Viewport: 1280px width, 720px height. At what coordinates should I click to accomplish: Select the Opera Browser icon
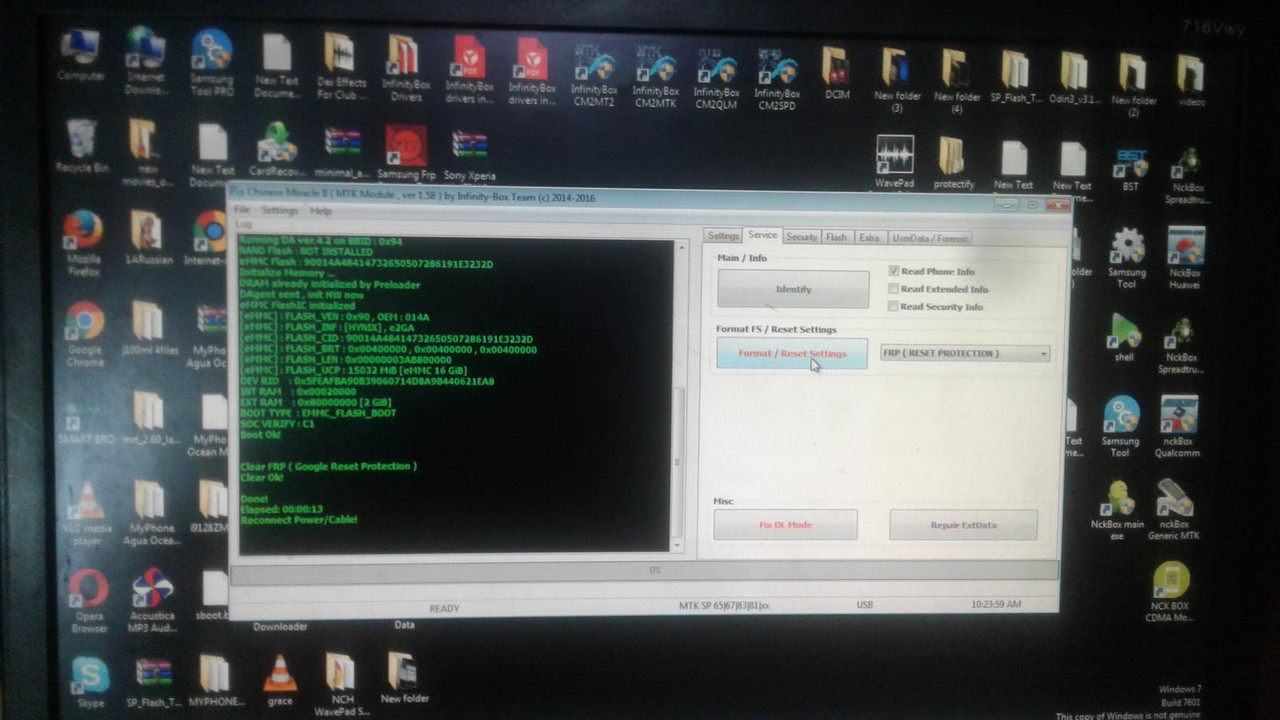click(x=89, y=602)
